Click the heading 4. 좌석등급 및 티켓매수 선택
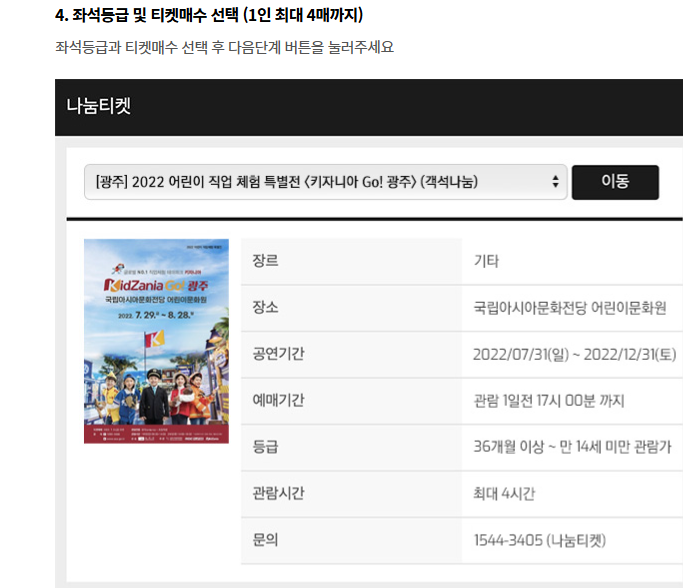The height and width of the screenshot is (588, 683). coord(209,15)
